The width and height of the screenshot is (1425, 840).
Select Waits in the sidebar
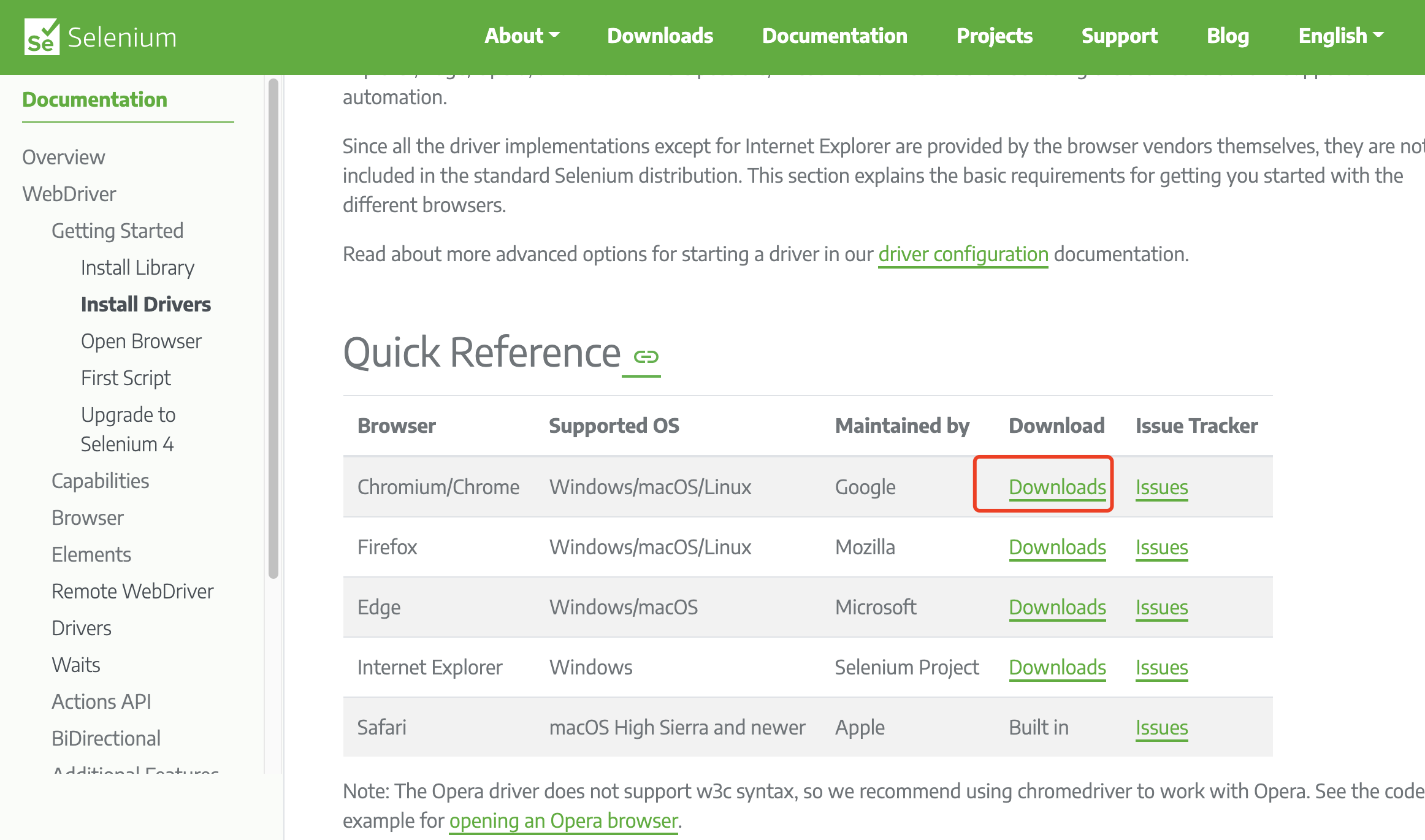[76, 665]
